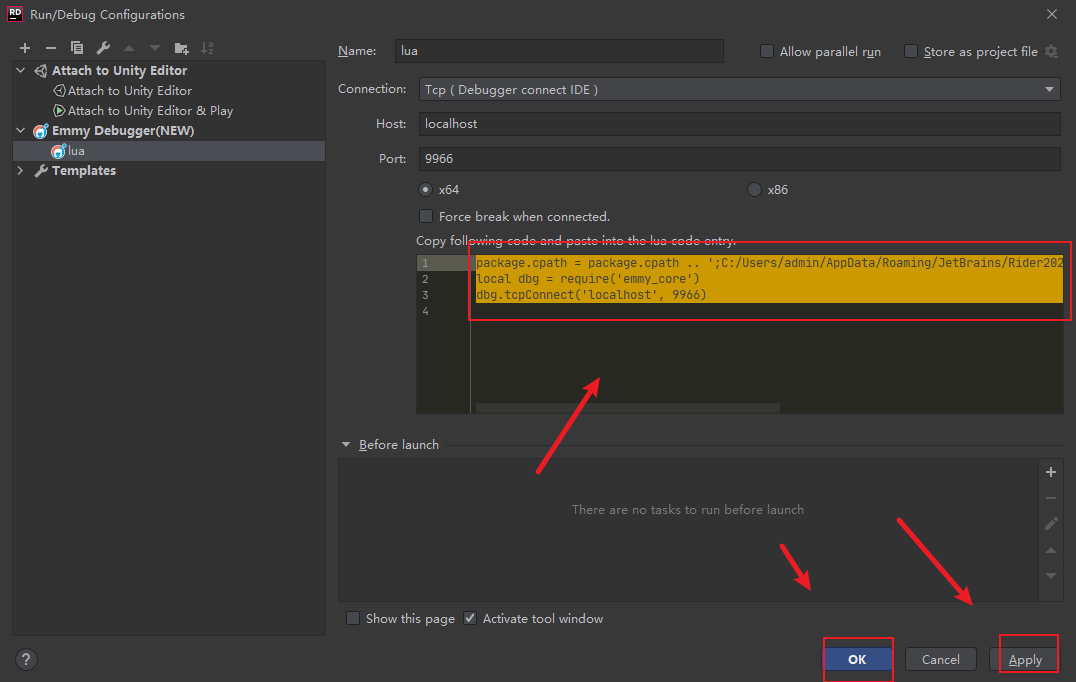The image size is (1076, 682).
Task: Select the Templates tree node
Action: click(x=84, y=171)
